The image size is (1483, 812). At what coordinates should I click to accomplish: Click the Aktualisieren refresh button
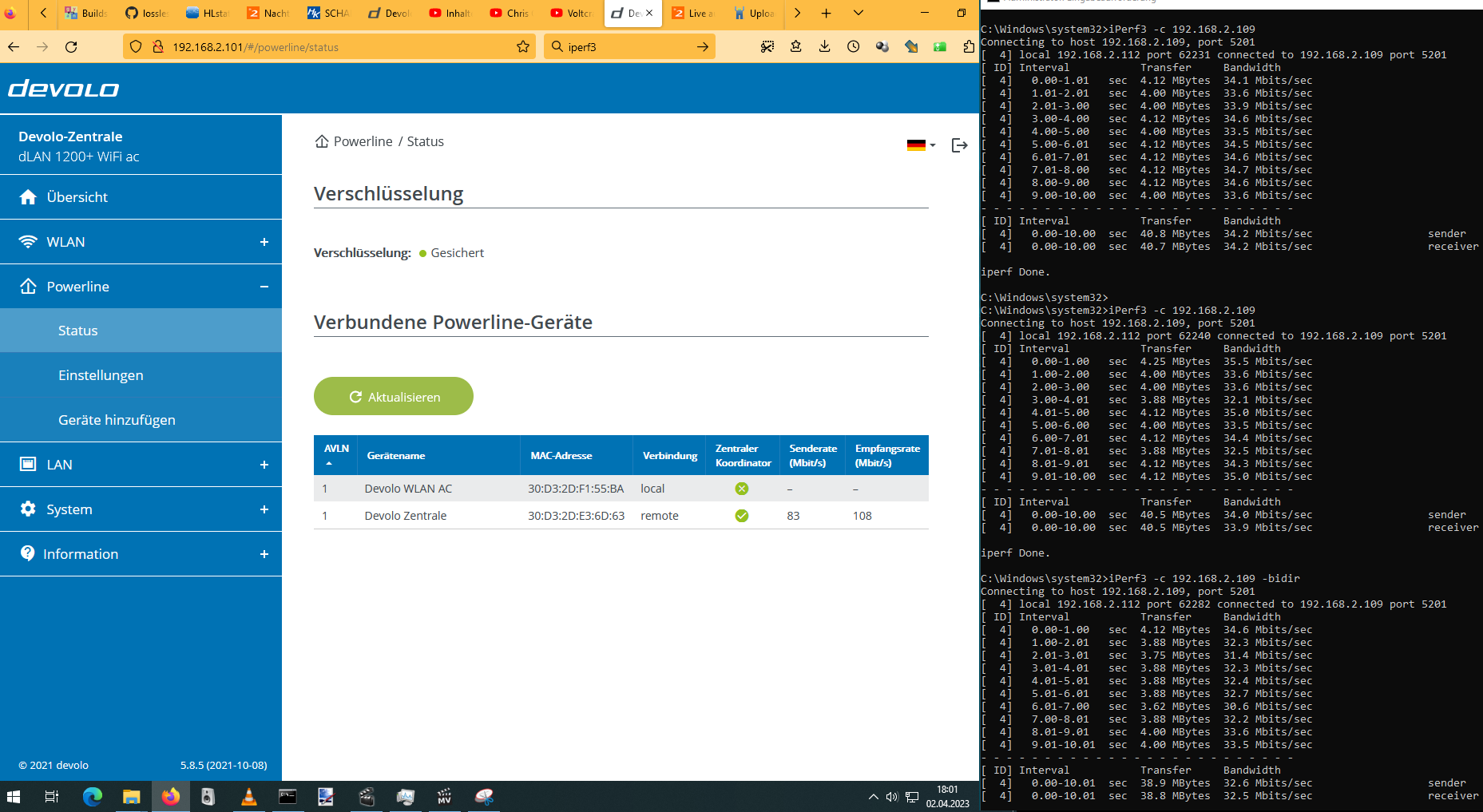pos(394,396)
